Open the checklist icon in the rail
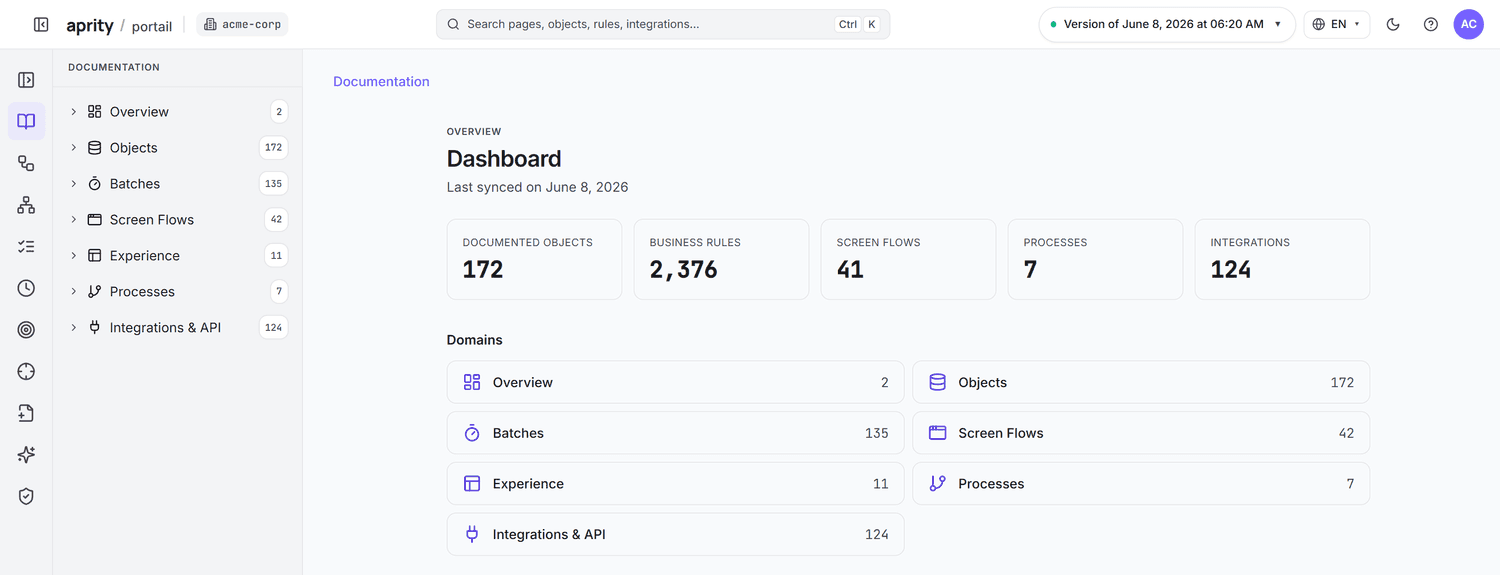This screenshot has height=575, width=1500. (x=26, y=246)
